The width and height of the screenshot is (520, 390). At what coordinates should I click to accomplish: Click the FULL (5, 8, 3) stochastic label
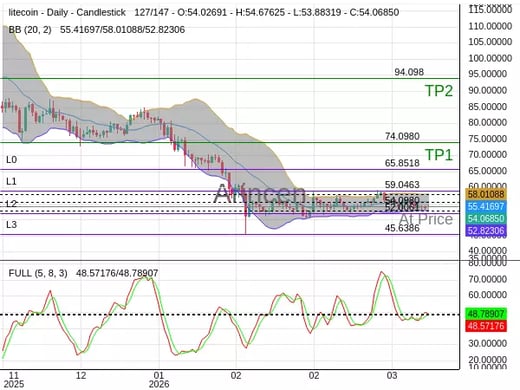tap(38, 274)
